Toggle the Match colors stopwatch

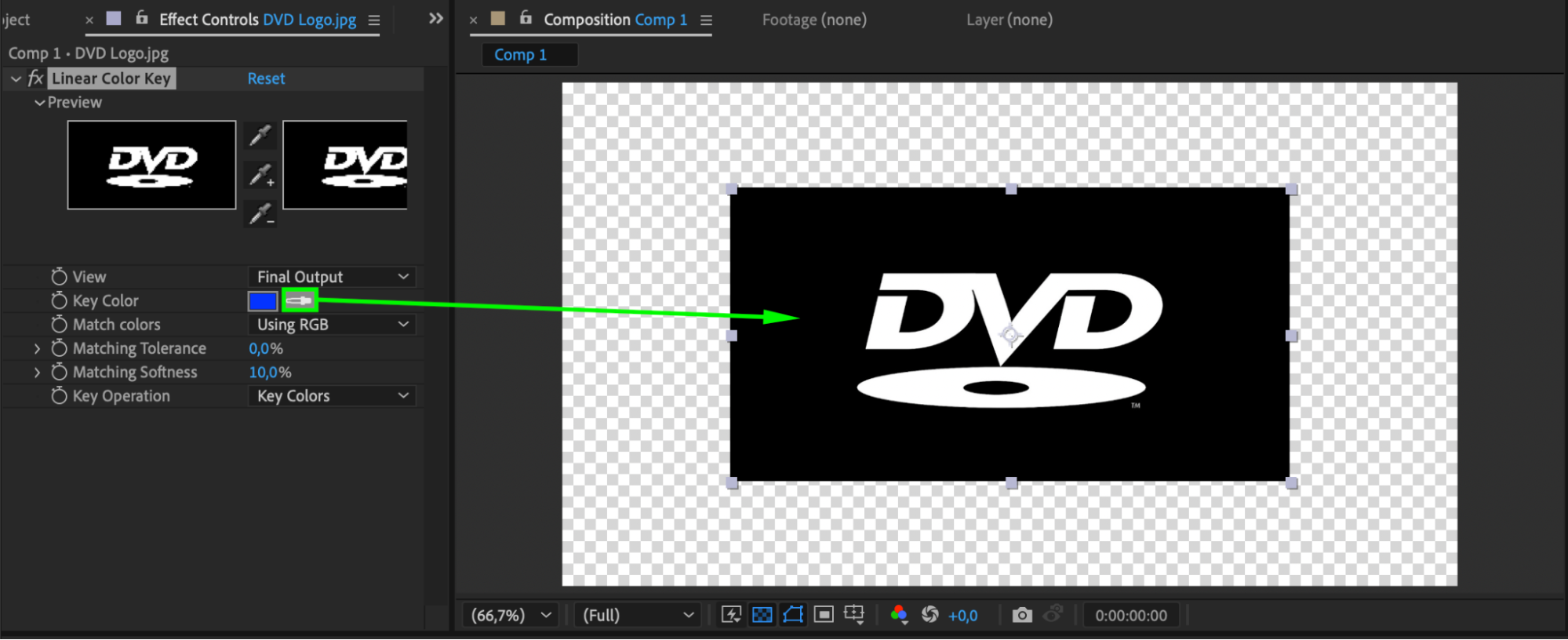tap(59, 325)
